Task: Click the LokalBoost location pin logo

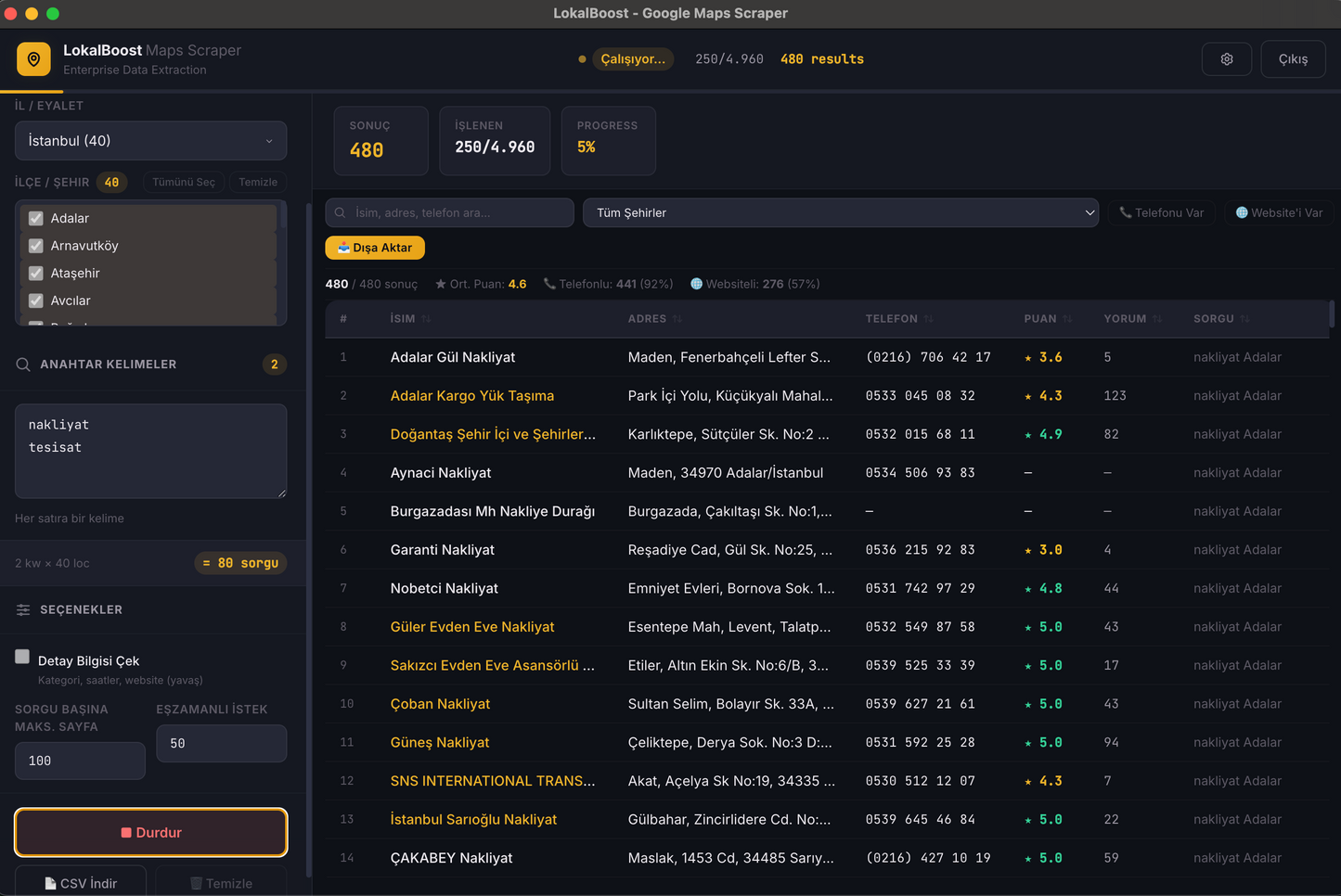Action: [33, 59]
